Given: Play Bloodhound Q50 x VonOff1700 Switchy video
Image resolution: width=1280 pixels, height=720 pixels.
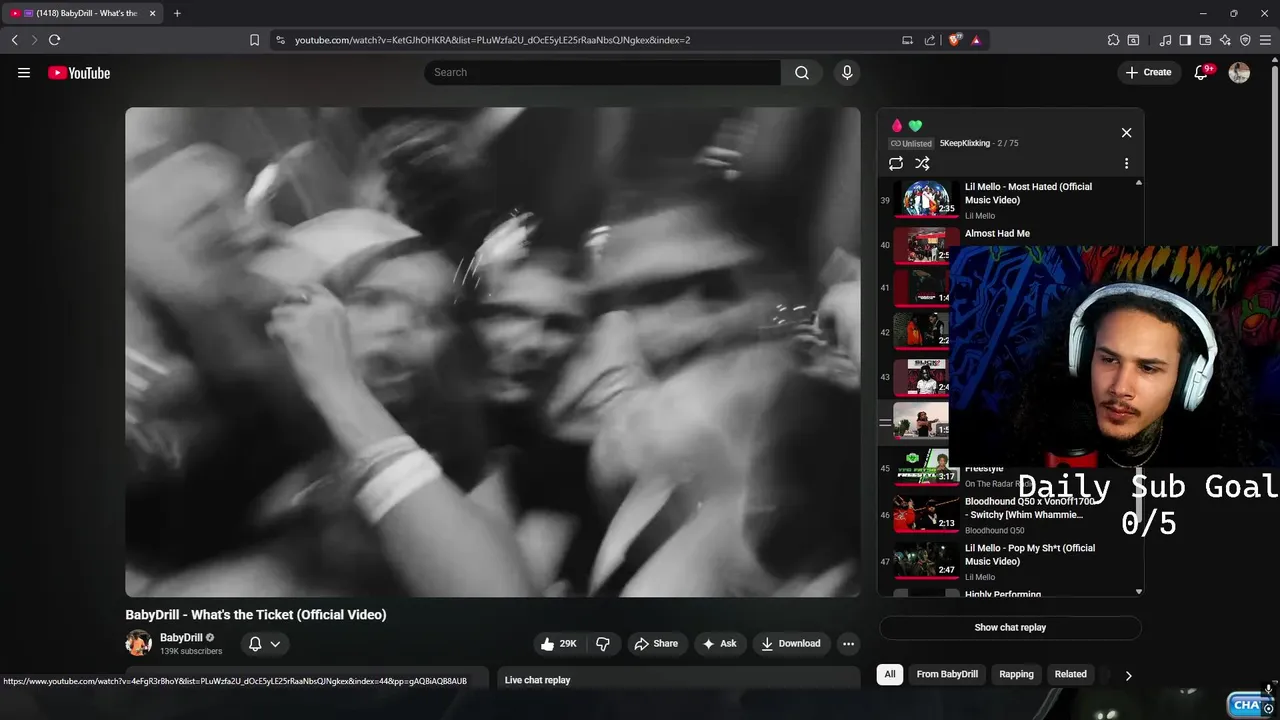Looking at the screenshot, I should pos(926,515).
